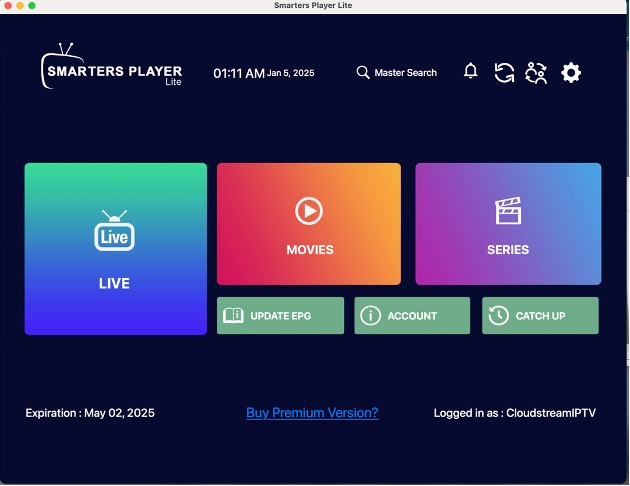Click the Expiration : May 02, 2025 text
630x486 pixels.
click(90, 413)
